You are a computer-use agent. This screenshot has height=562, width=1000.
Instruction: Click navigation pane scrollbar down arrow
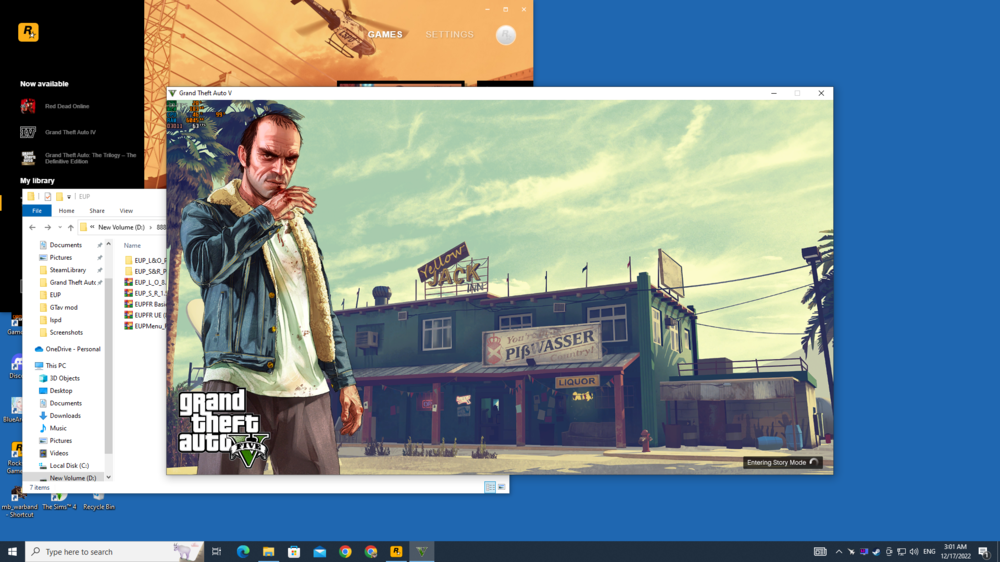[x=108, y=477]
